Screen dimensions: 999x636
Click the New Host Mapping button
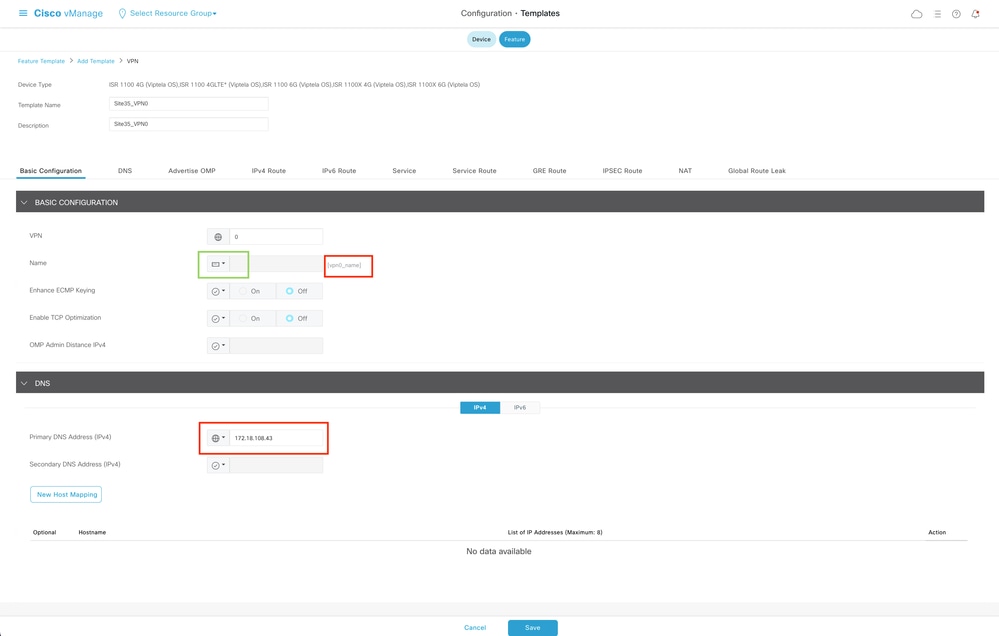click(65, 493)
